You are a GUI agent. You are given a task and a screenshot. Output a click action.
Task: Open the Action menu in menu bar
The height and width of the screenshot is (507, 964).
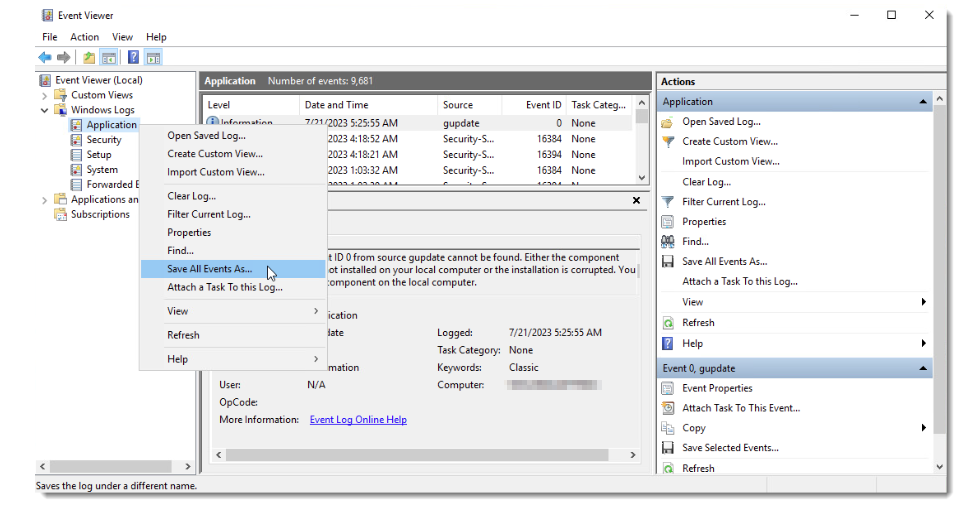[x=84, y=37]
